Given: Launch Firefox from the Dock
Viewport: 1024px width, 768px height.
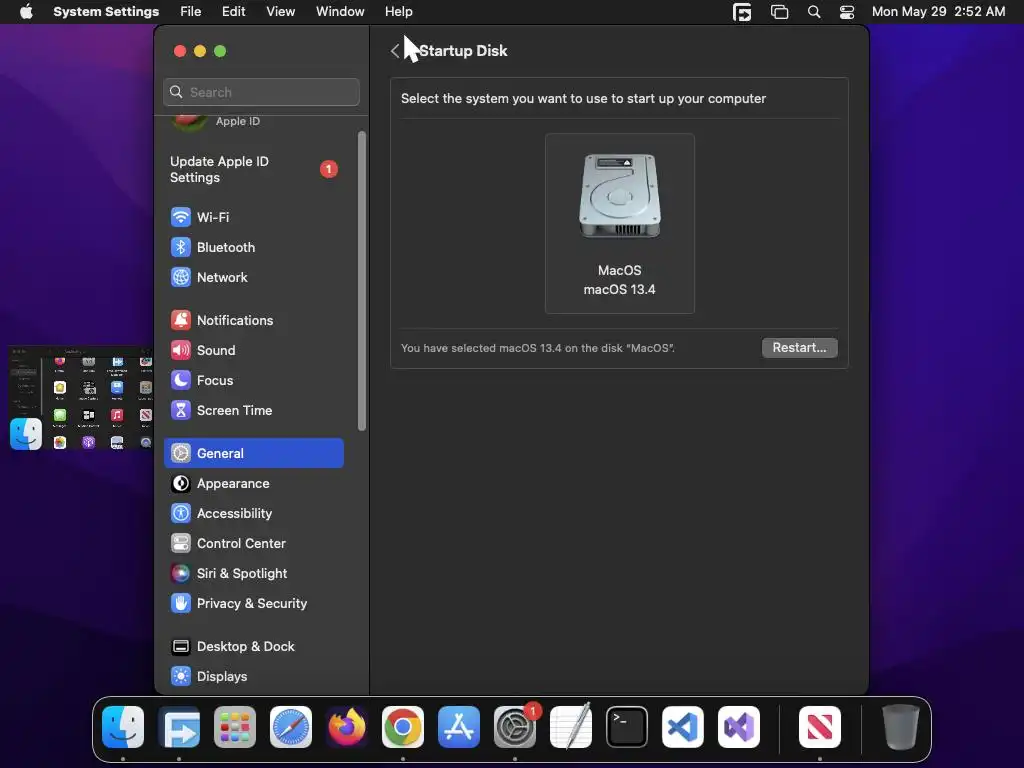Looking at the screenshot, I should tap(347, 727).
